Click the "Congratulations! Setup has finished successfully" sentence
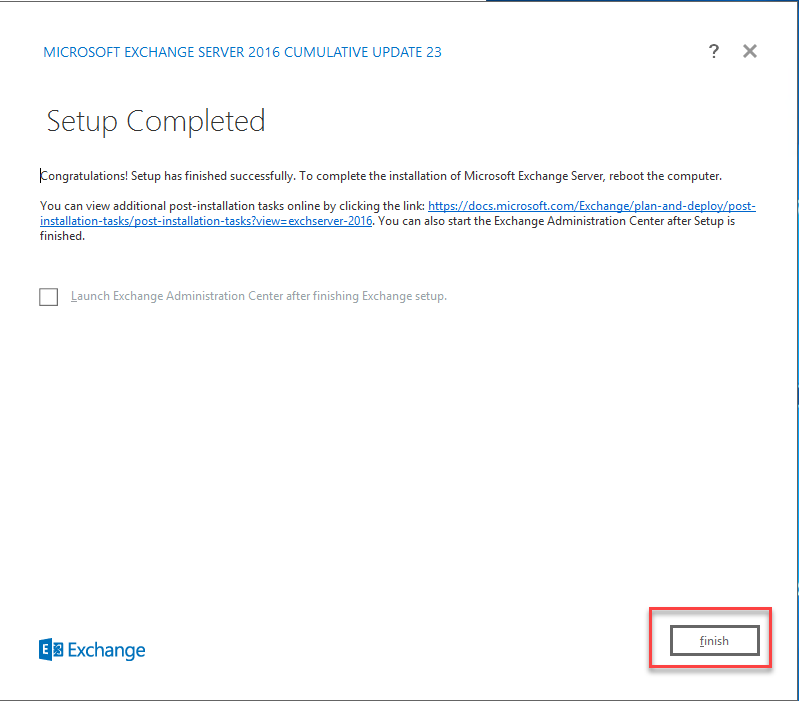The height and width of the screenshot is (701, 799). (x=167, y=176)
